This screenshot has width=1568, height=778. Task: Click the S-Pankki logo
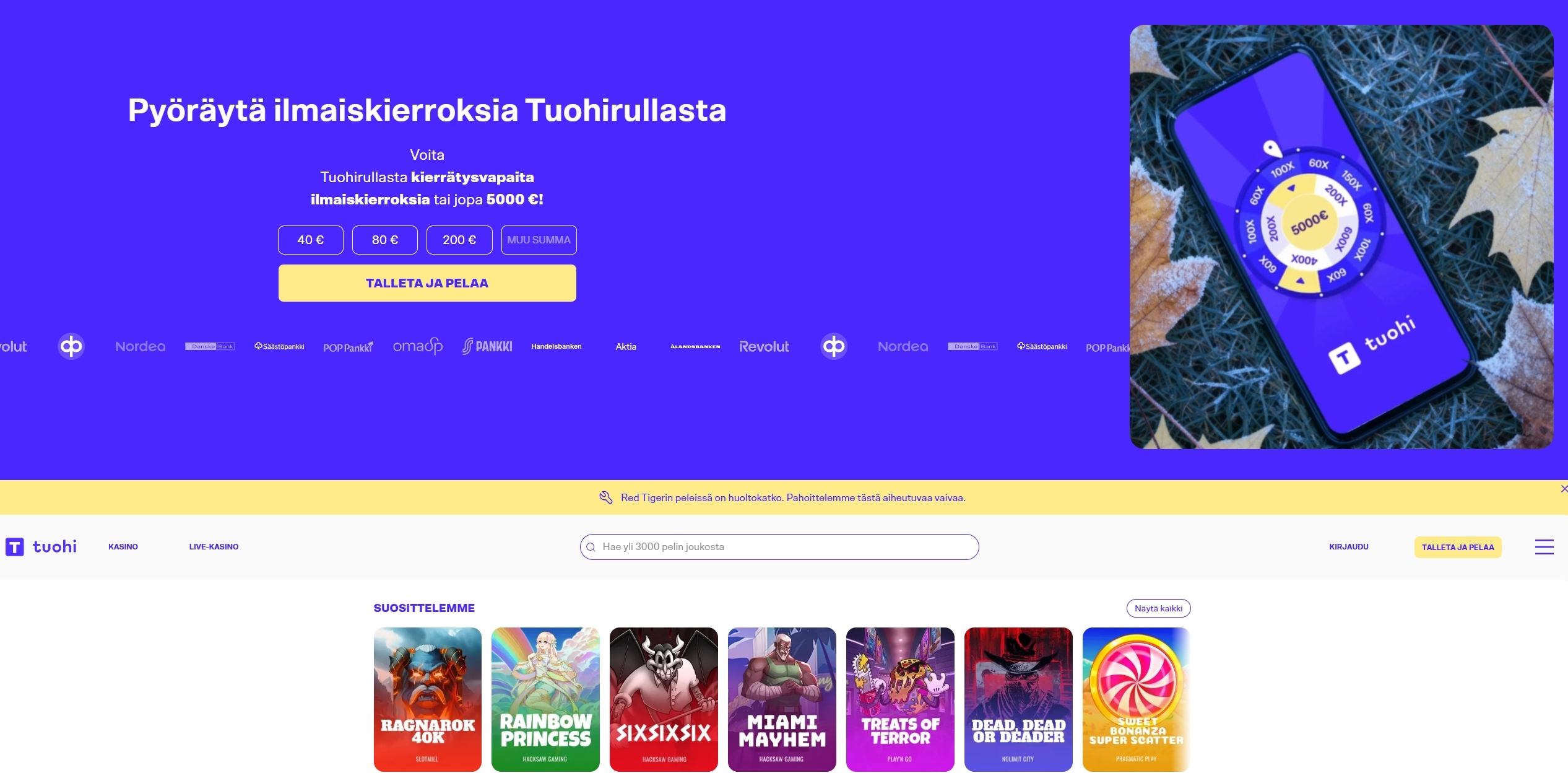pyautogui.click(x=487, y=346)
